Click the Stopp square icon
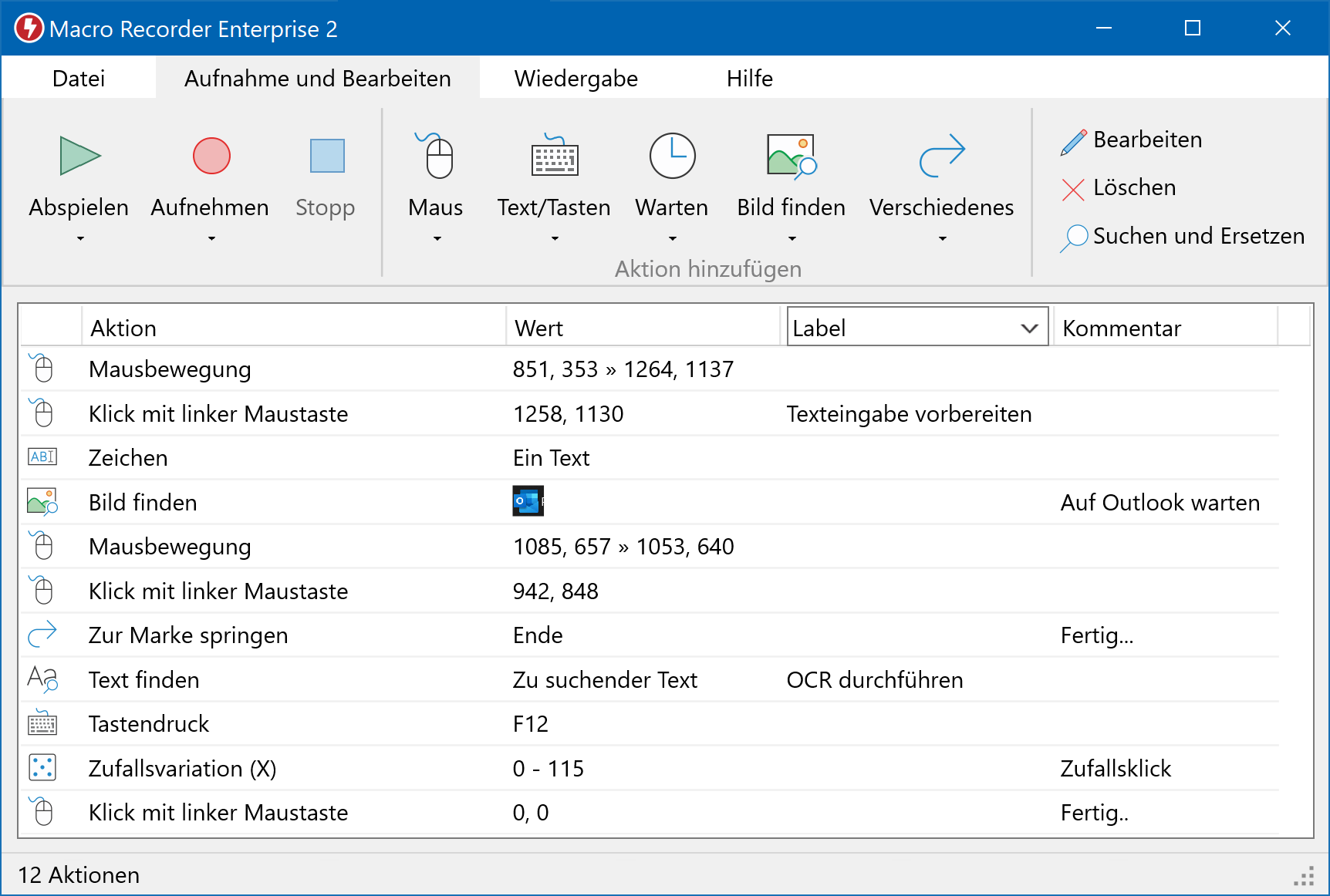Screen dimensions: 1330x896 (x=326, y=157)
